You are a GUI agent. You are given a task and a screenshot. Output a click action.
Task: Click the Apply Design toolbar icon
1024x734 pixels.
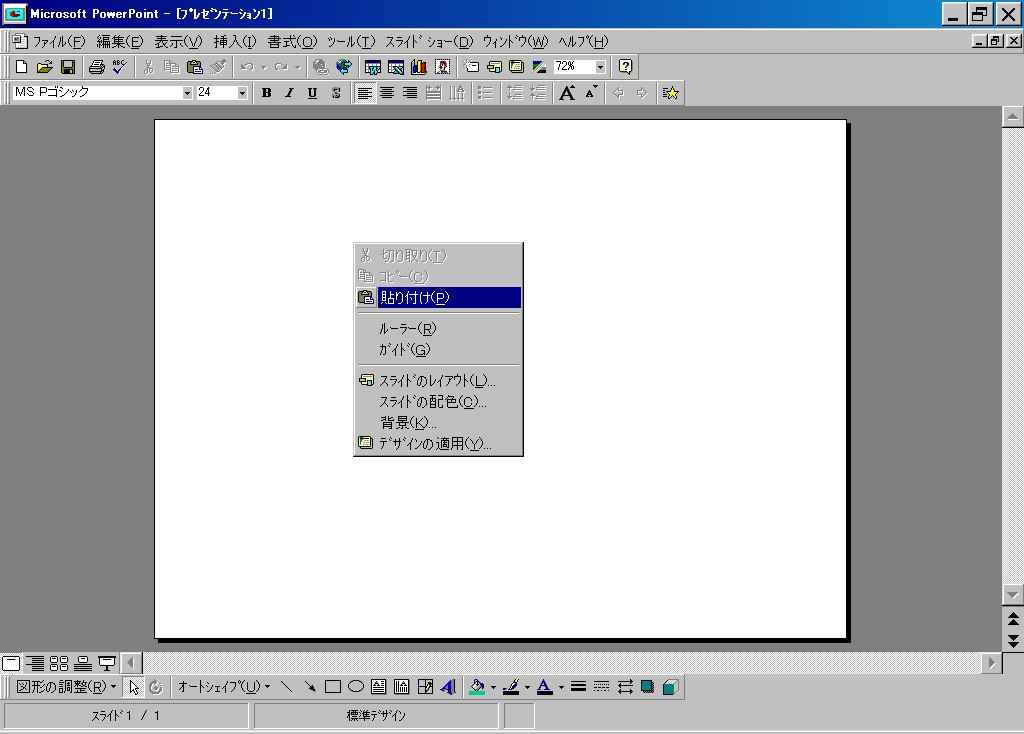[x=517, y=67]
